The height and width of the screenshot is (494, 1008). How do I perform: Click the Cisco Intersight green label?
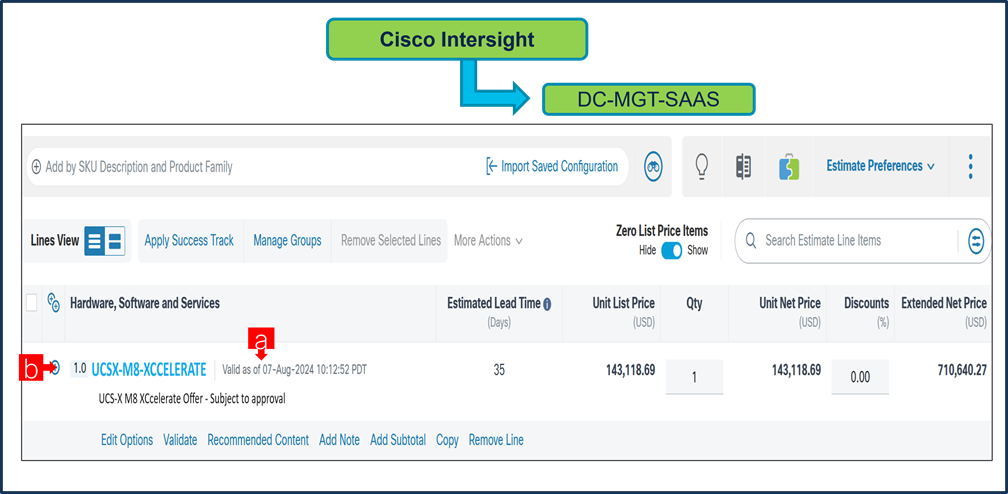click(x=457, y=39)
